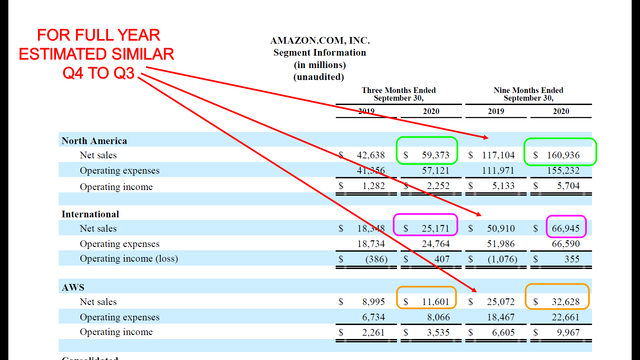Click the 2020 header under Three Months Ended
The image size is (640, 360).
click(431, 111)
